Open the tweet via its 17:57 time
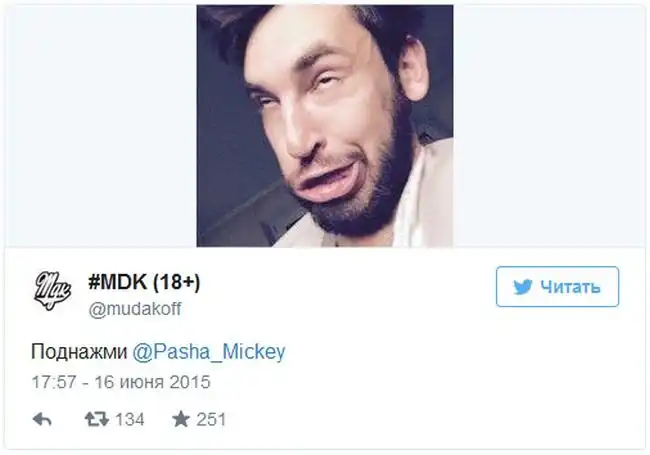 click(54, 382)
